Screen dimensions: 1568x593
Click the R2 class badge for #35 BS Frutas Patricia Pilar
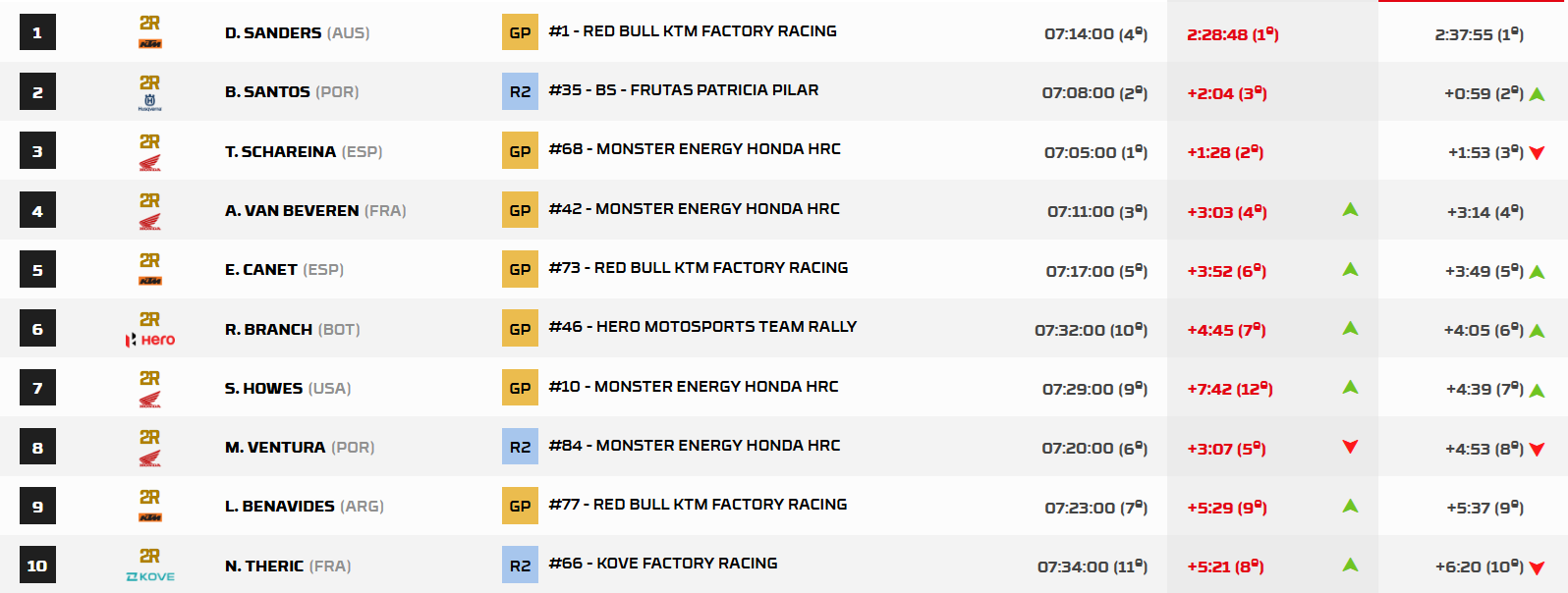point(520,91)
